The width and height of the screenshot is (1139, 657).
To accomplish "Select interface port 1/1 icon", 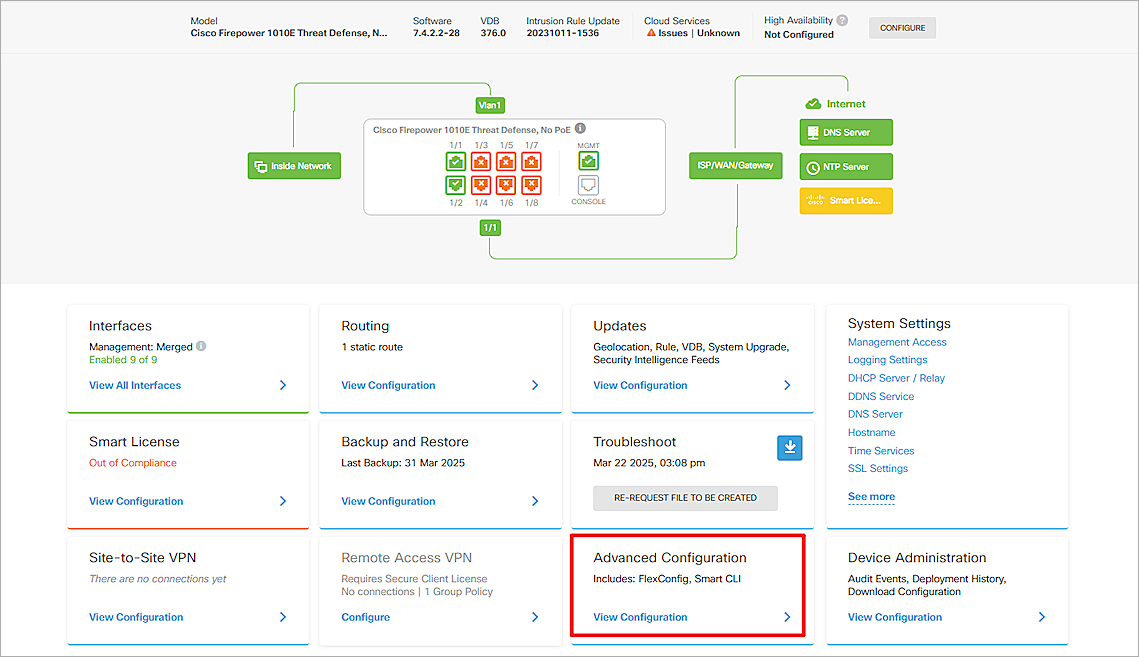I will [457, 160].
